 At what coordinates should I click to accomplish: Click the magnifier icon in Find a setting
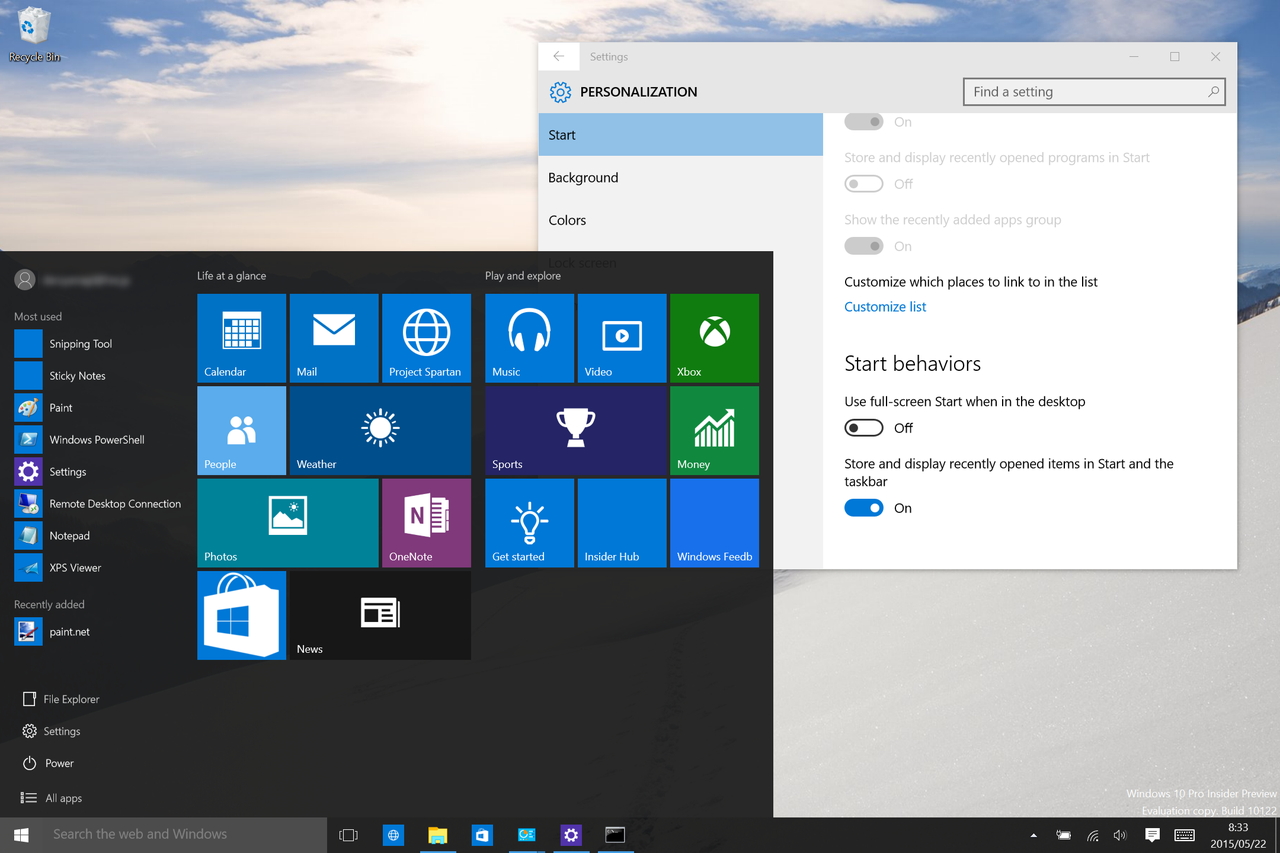pyautogui.click(x=1213, y=92)
